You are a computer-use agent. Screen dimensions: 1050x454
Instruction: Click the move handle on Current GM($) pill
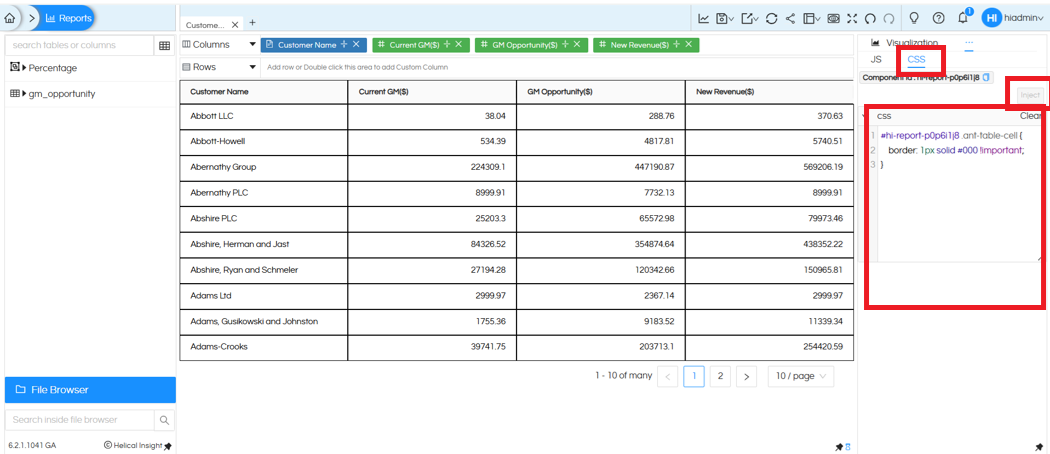coord(447,44)
